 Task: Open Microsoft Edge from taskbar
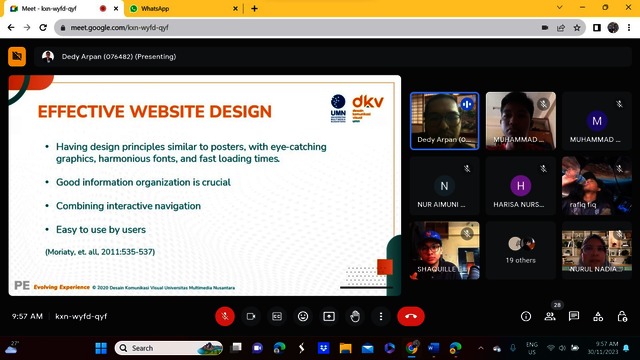click(280, 348)
